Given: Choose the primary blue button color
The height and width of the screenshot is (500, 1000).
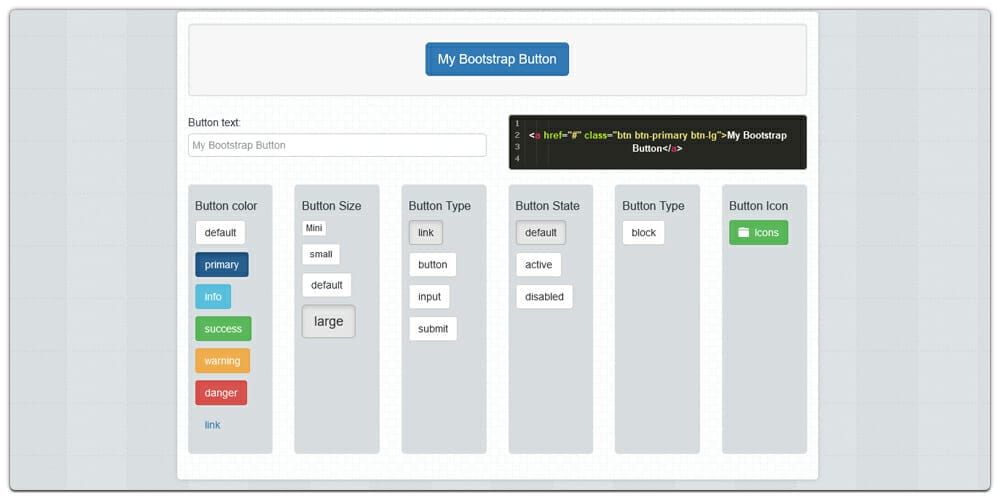Looking at the screenshot, I should pos(221,265).
